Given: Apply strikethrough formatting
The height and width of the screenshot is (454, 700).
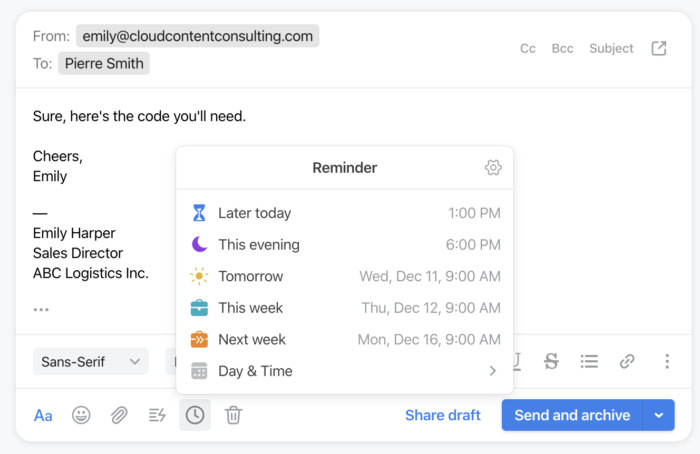Looking at the screenshot, I should click(x=551, y=361).
